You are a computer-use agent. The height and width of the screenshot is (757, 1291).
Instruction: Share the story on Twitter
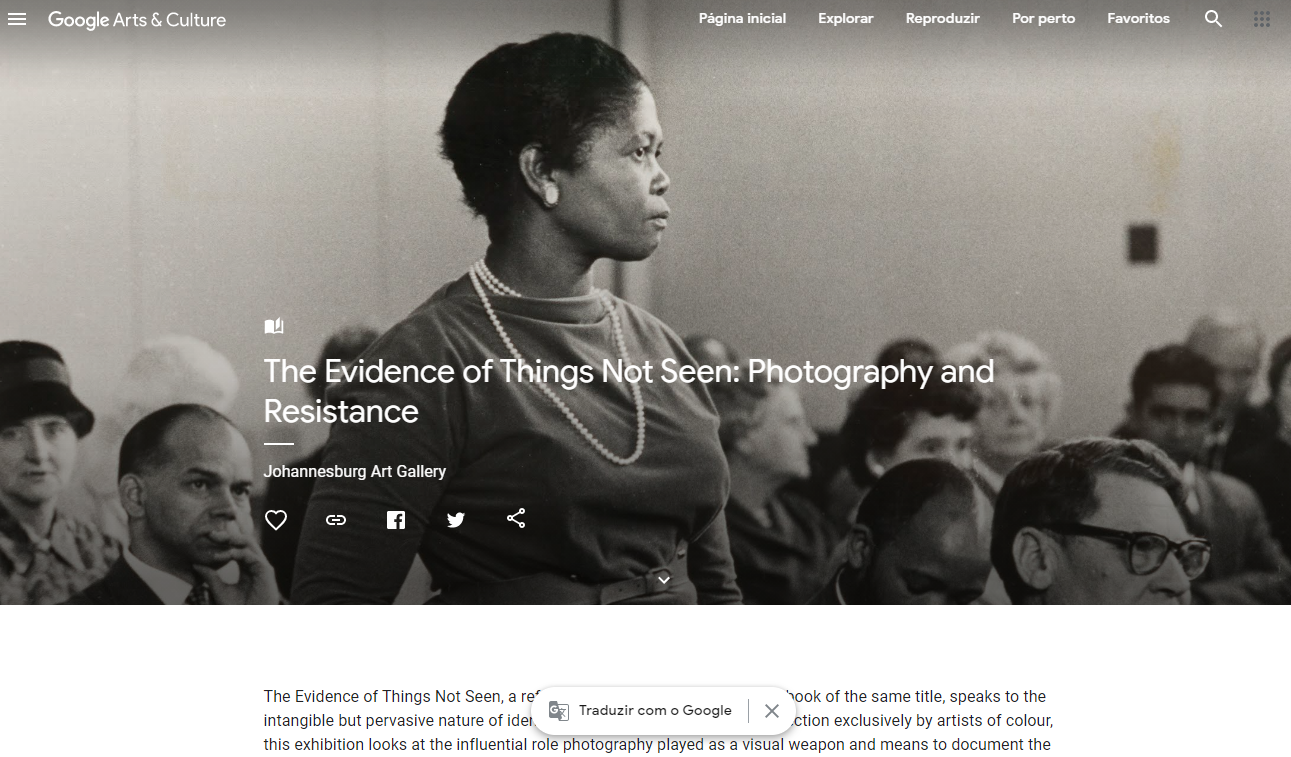pos(456,520)
